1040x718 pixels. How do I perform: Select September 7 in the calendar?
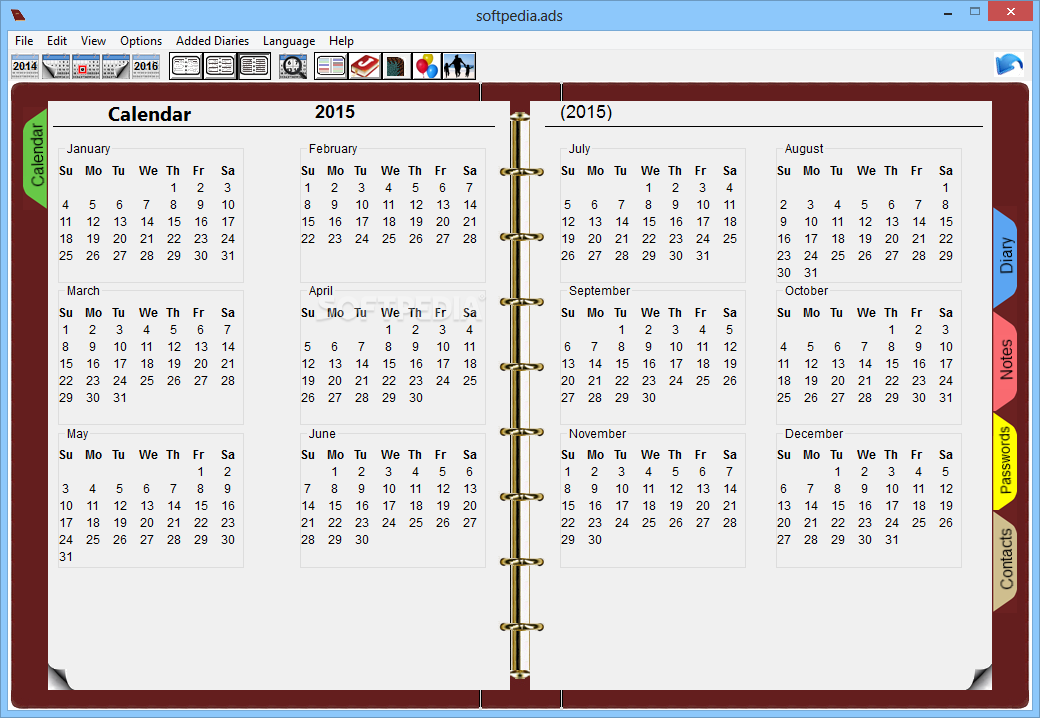click(x=594, y=347)
